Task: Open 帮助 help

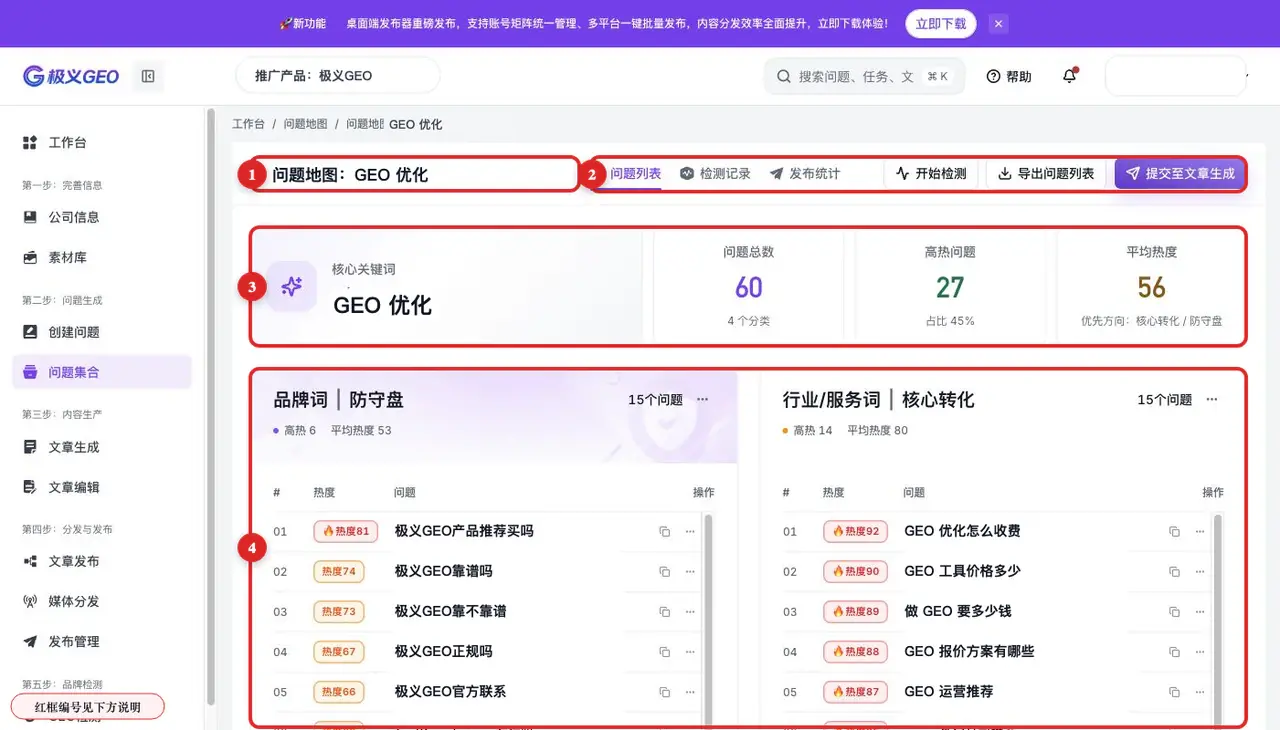Action: (x=1009, y=76)
